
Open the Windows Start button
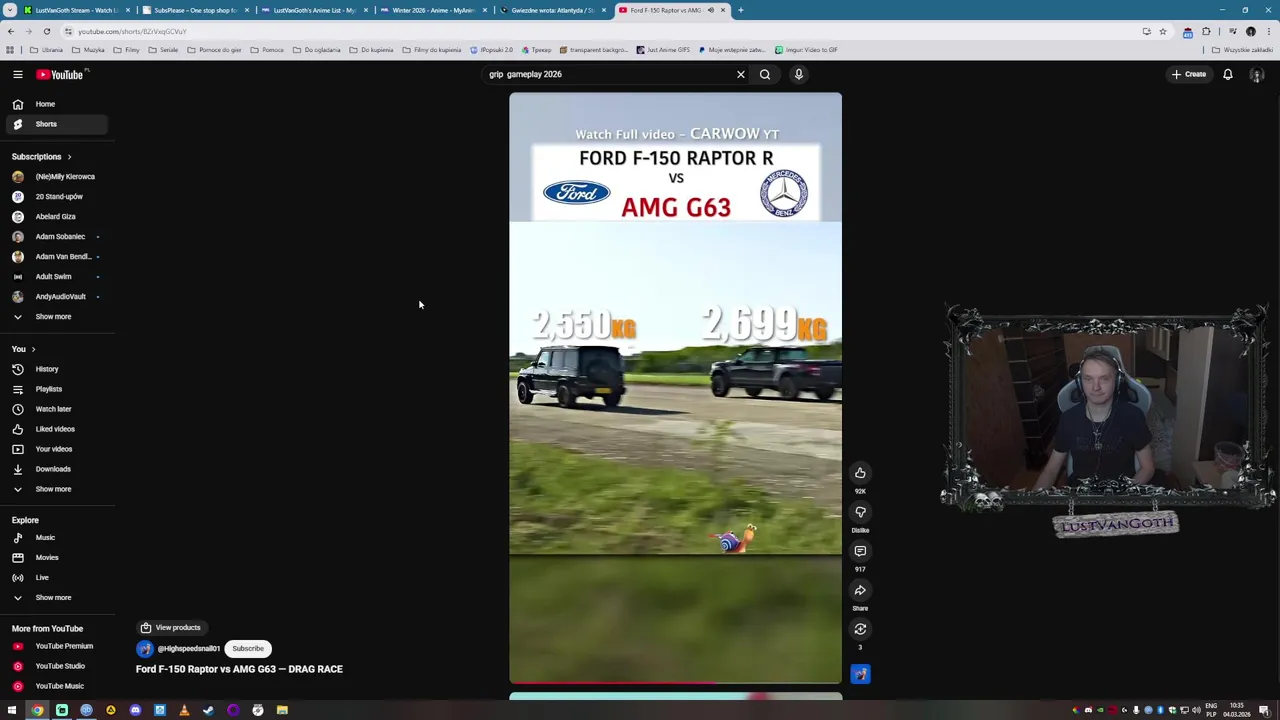pos(12,710)
